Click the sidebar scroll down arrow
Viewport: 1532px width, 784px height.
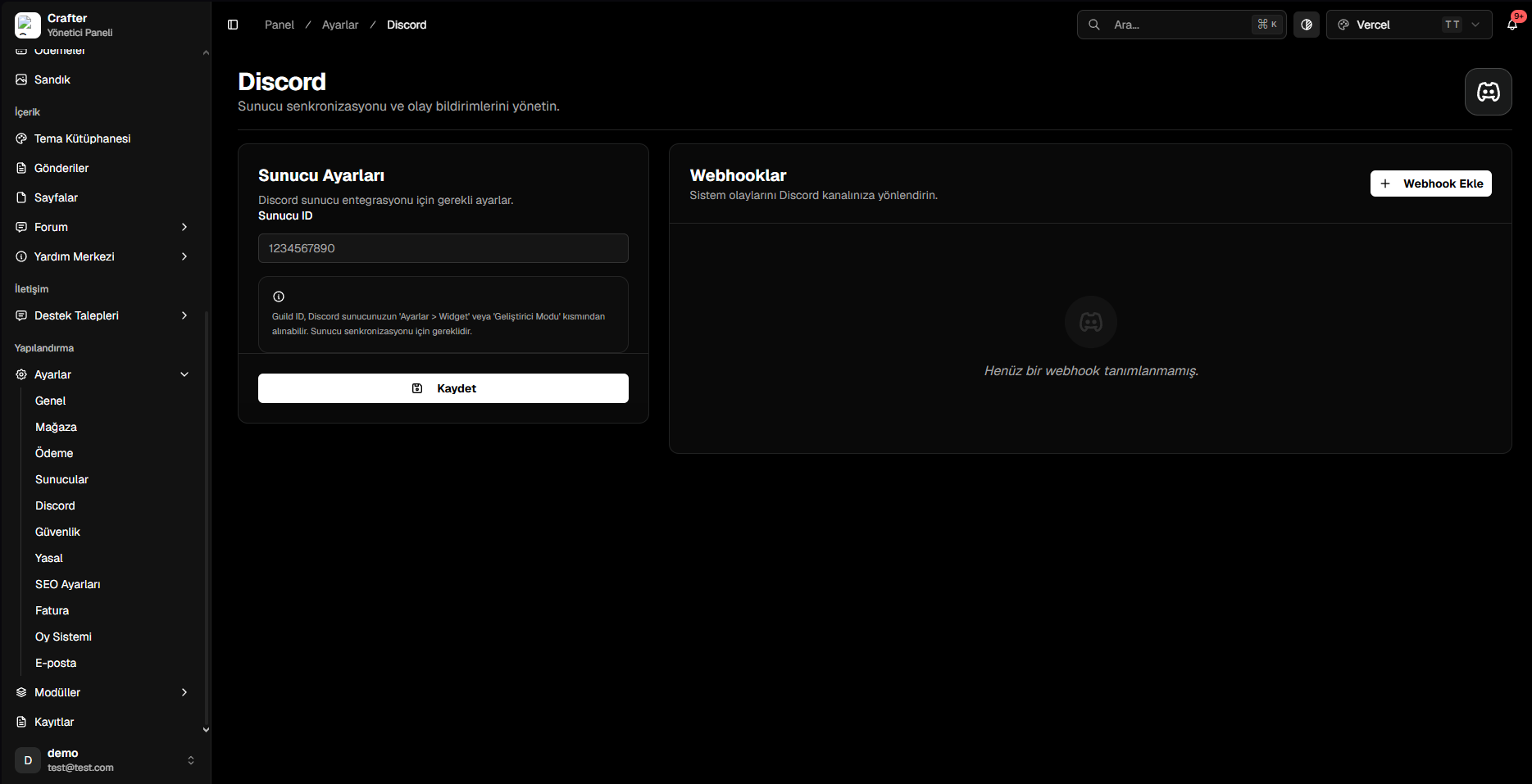point(206,730)
